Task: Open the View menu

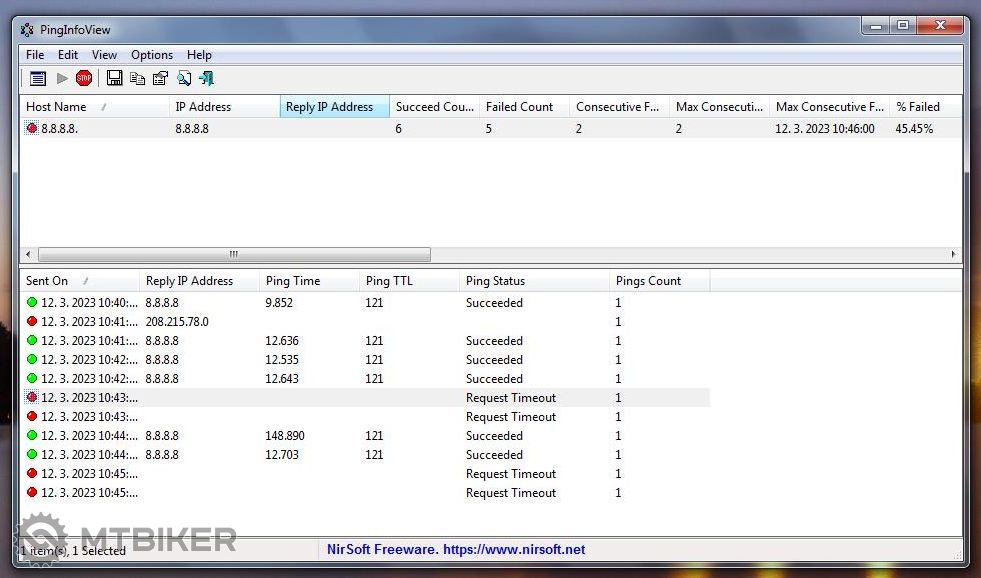Action: point(104,55)
